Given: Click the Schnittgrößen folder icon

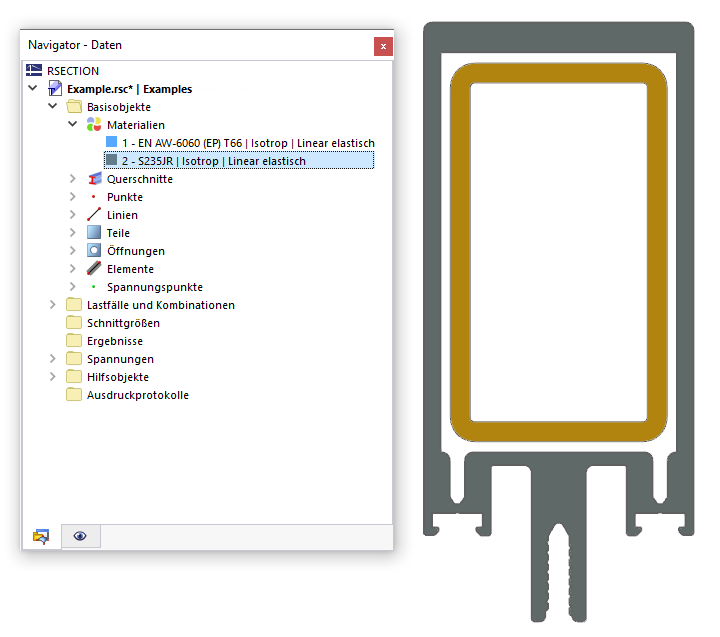Looking at the screenshot, I should 74,322.
